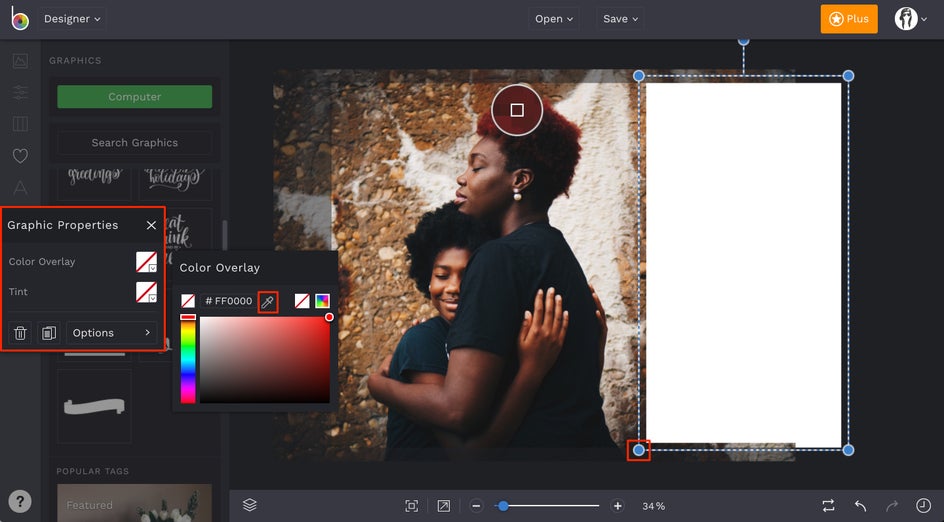
Task: Click the graphics panel scrollbar
Action: pyautogui.click(x=225, y=235)
